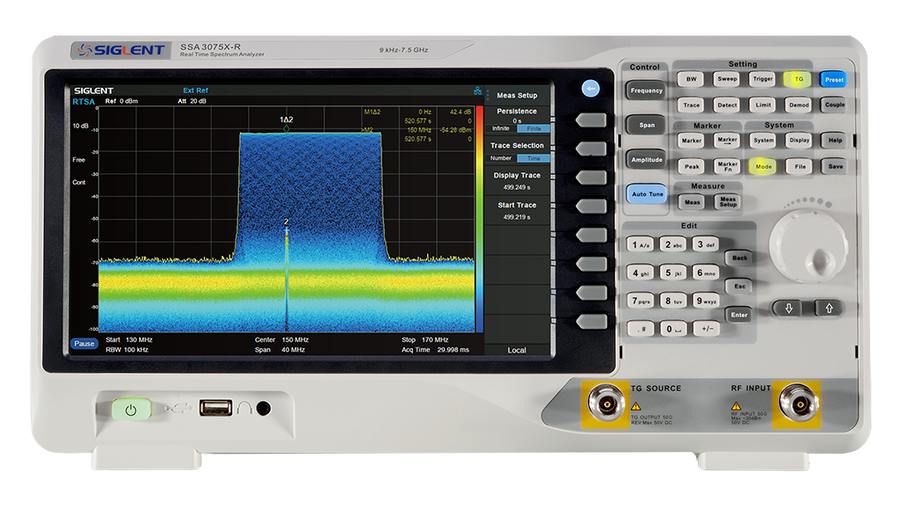Click the Trigger key
Viewport: 900px width, 509px height.
coord(762,79)
